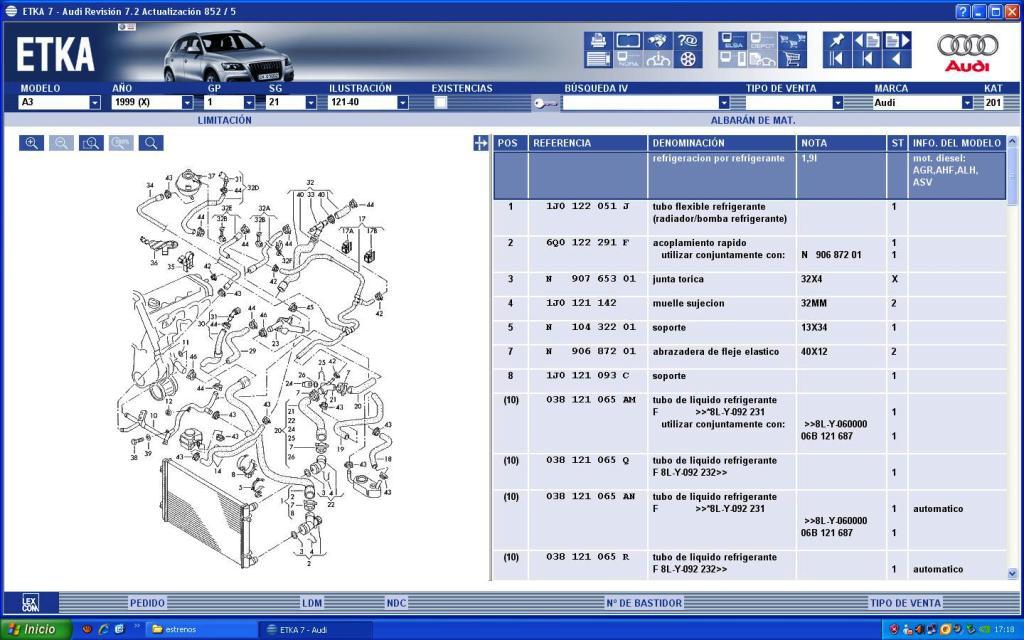The height and width of the screenshot is (640, 1024).
Task: Click the zoom in magnifier icon
Action: [x=31, y=143]
